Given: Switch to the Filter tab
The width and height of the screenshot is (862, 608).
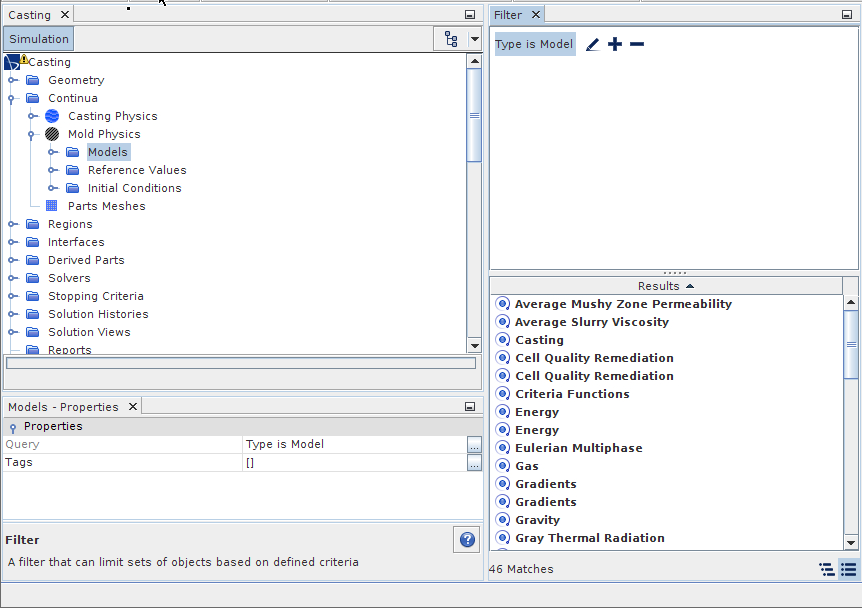Looking at the screenshot, I should (508, 15).
